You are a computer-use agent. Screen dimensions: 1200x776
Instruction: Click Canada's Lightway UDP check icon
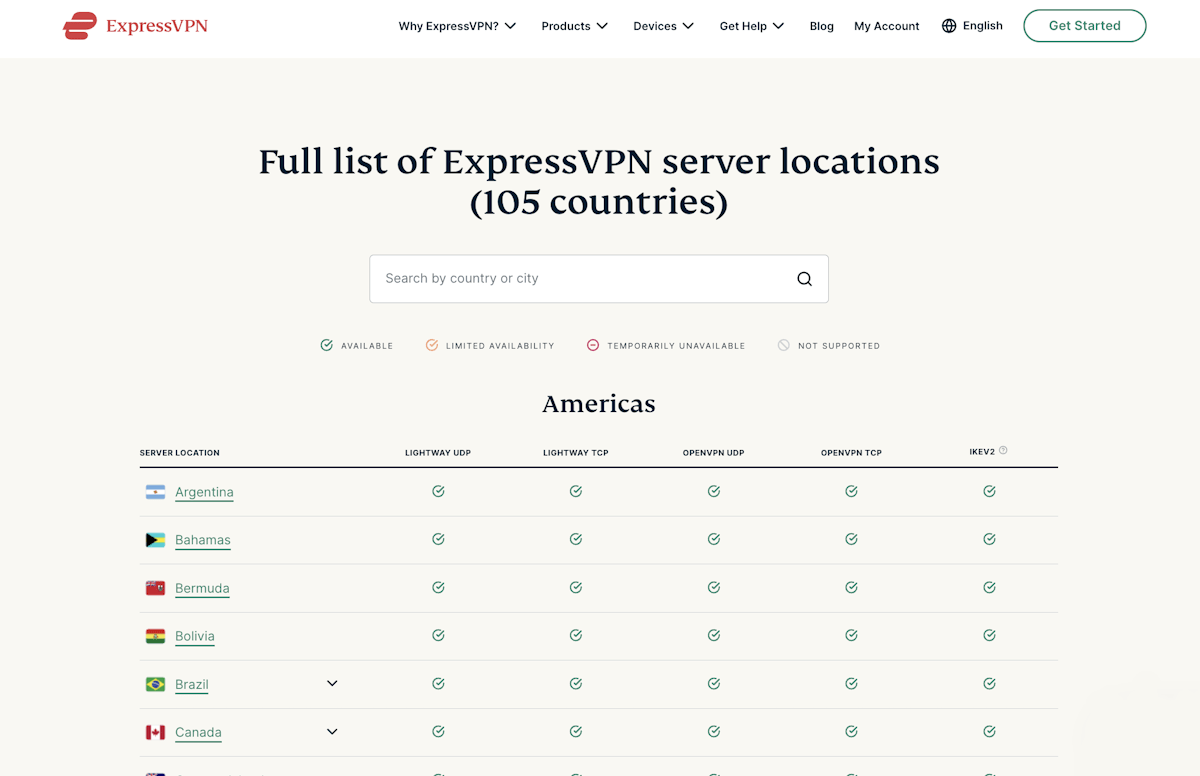(438, 731)
